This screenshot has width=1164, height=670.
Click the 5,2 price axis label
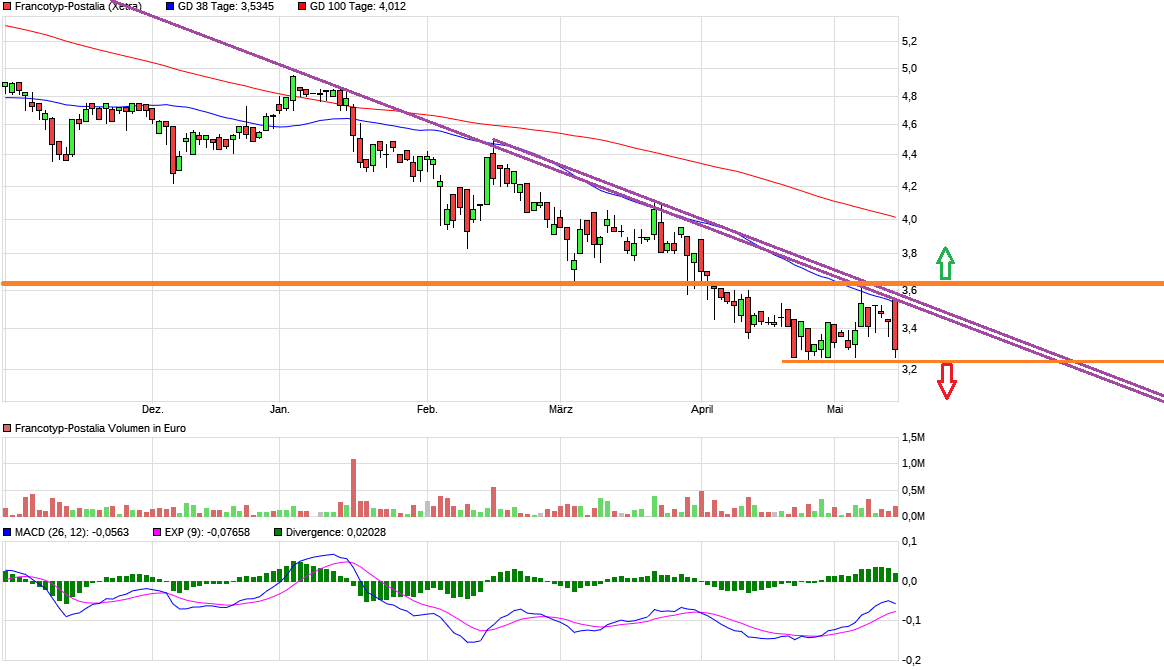tap(909, 41)
